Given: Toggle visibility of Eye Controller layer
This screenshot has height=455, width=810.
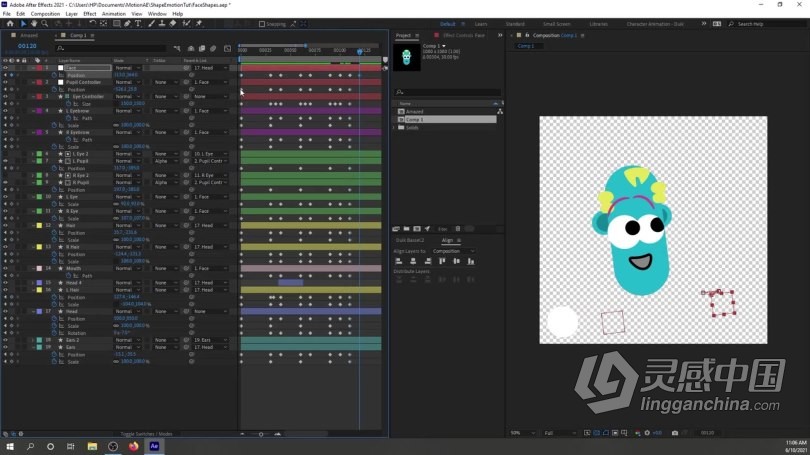Looking at the screenshot, I should (x=5, y=97).
